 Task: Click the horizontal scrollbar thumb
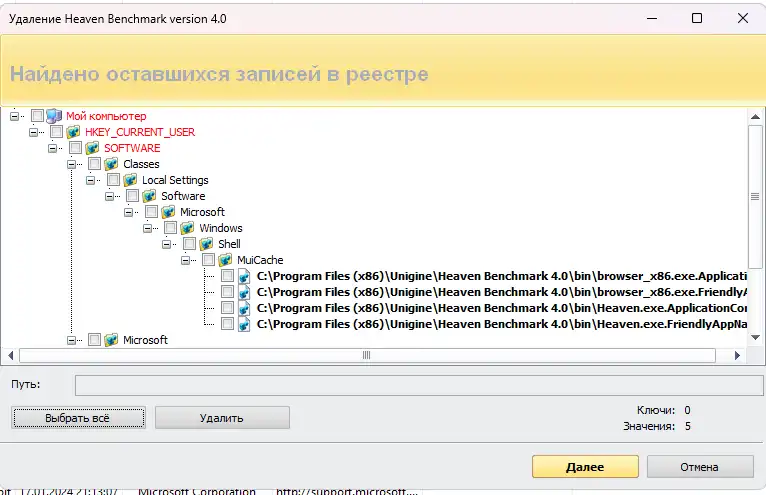point(367,355)
